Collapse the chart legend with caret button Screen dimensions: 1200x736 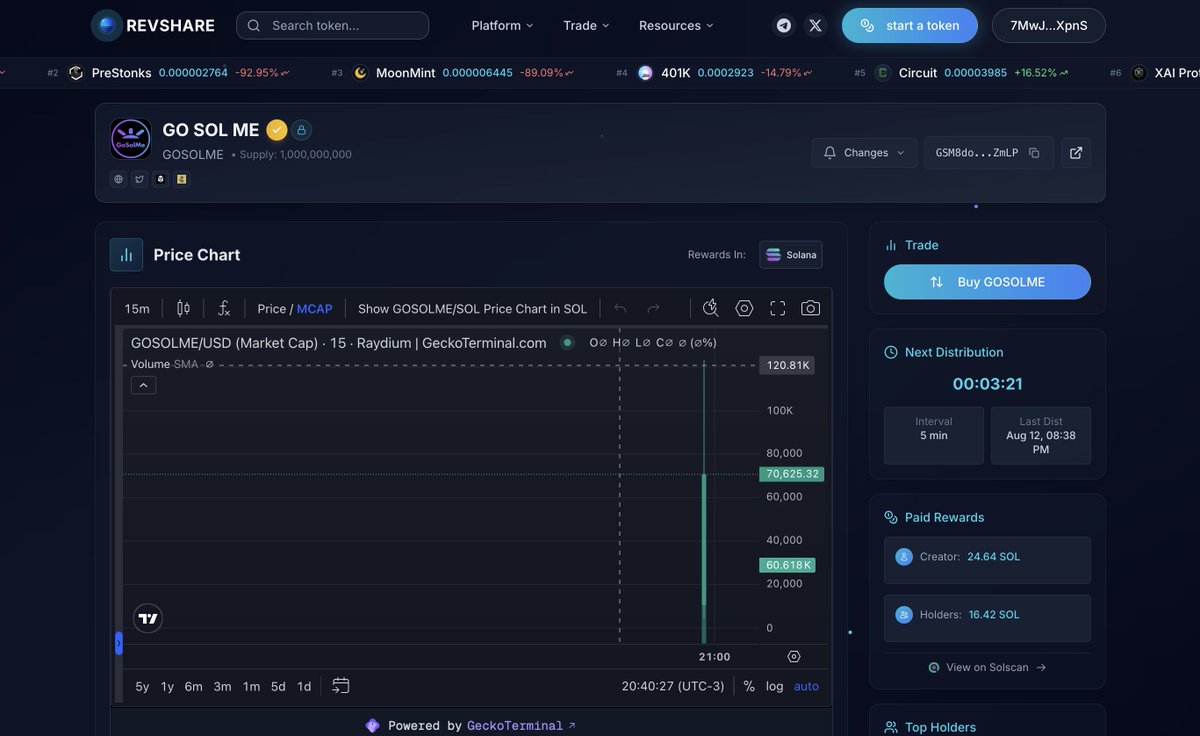pyautogui.click(x=143, y=385)
